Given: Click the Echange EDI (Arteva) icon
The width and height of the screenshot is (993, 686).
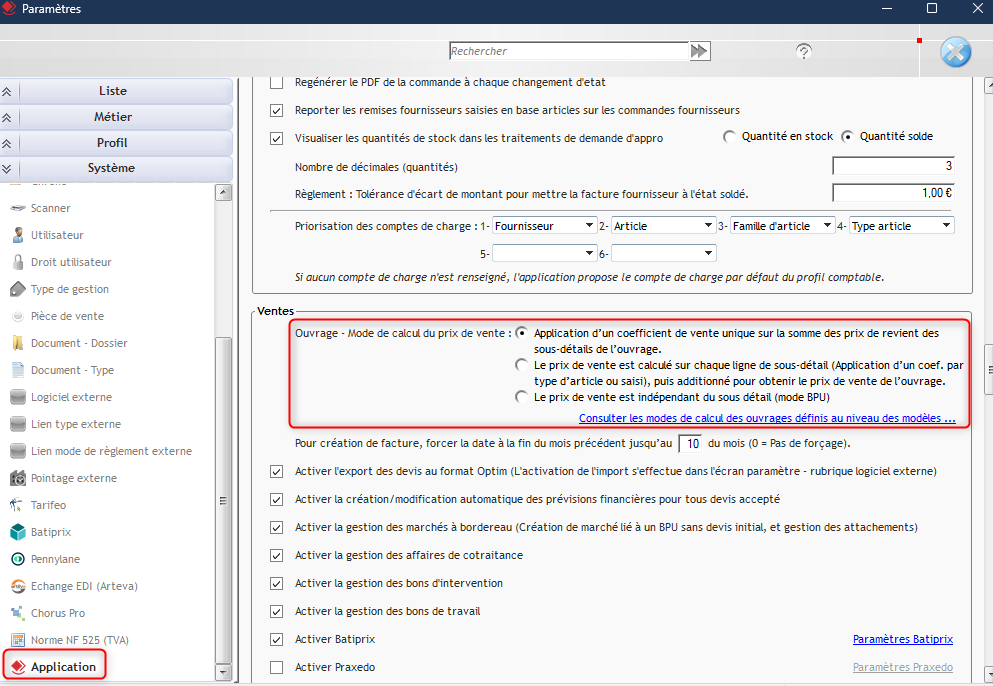Looking at the screenshot, I should (18, 586).
